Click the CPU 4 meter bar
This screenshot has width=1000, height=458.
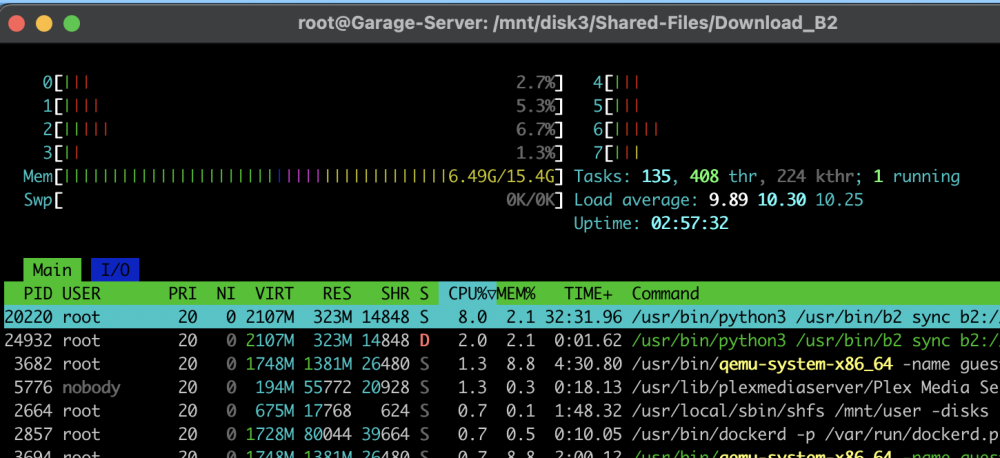tap(796, 83)
